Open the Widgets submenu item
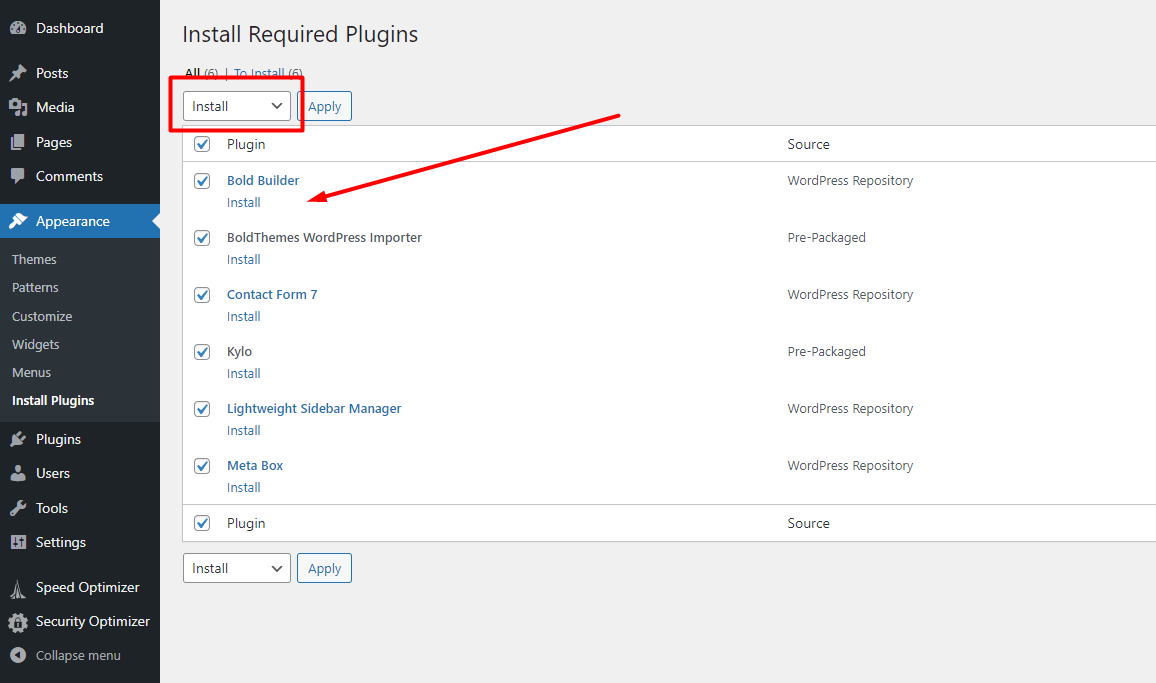 pos(35,344)
